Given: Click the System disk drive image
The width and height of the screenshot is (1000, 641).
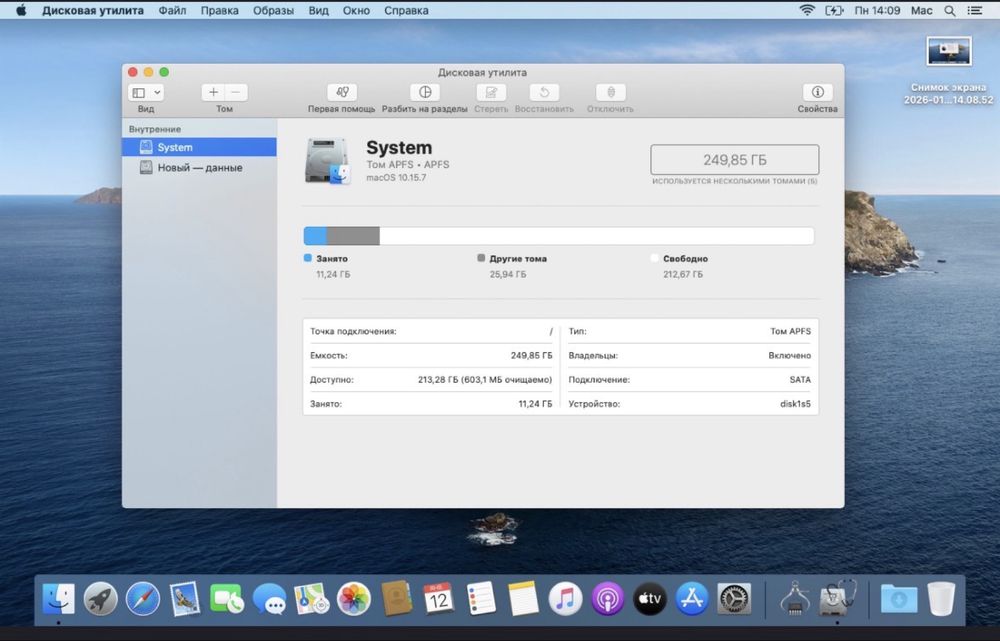Looking at the screenshot, I should click(328, 161).
